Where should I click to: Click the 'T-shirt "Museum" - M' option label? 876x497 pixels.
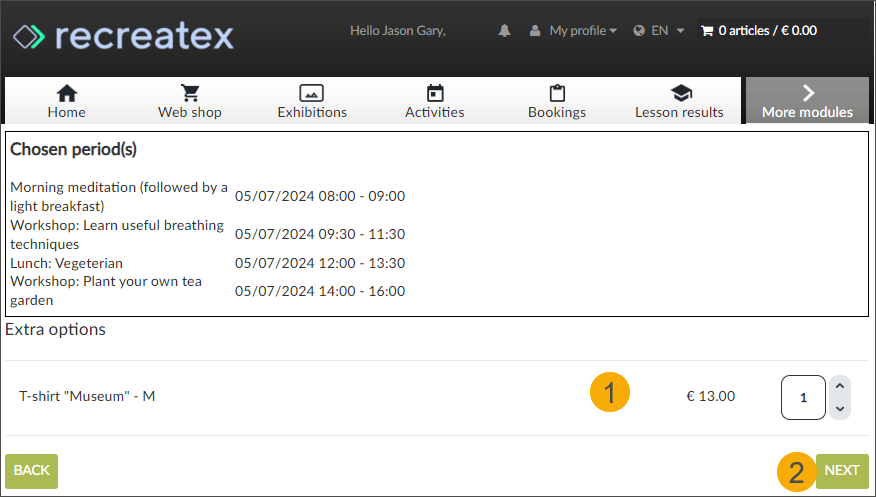pyautogui.click(x=87, y=396)
